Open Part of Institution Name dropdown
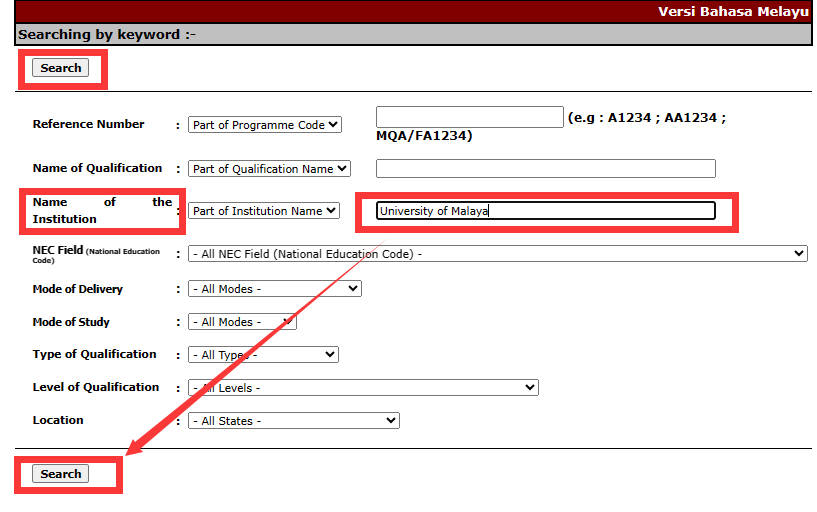 264,210
